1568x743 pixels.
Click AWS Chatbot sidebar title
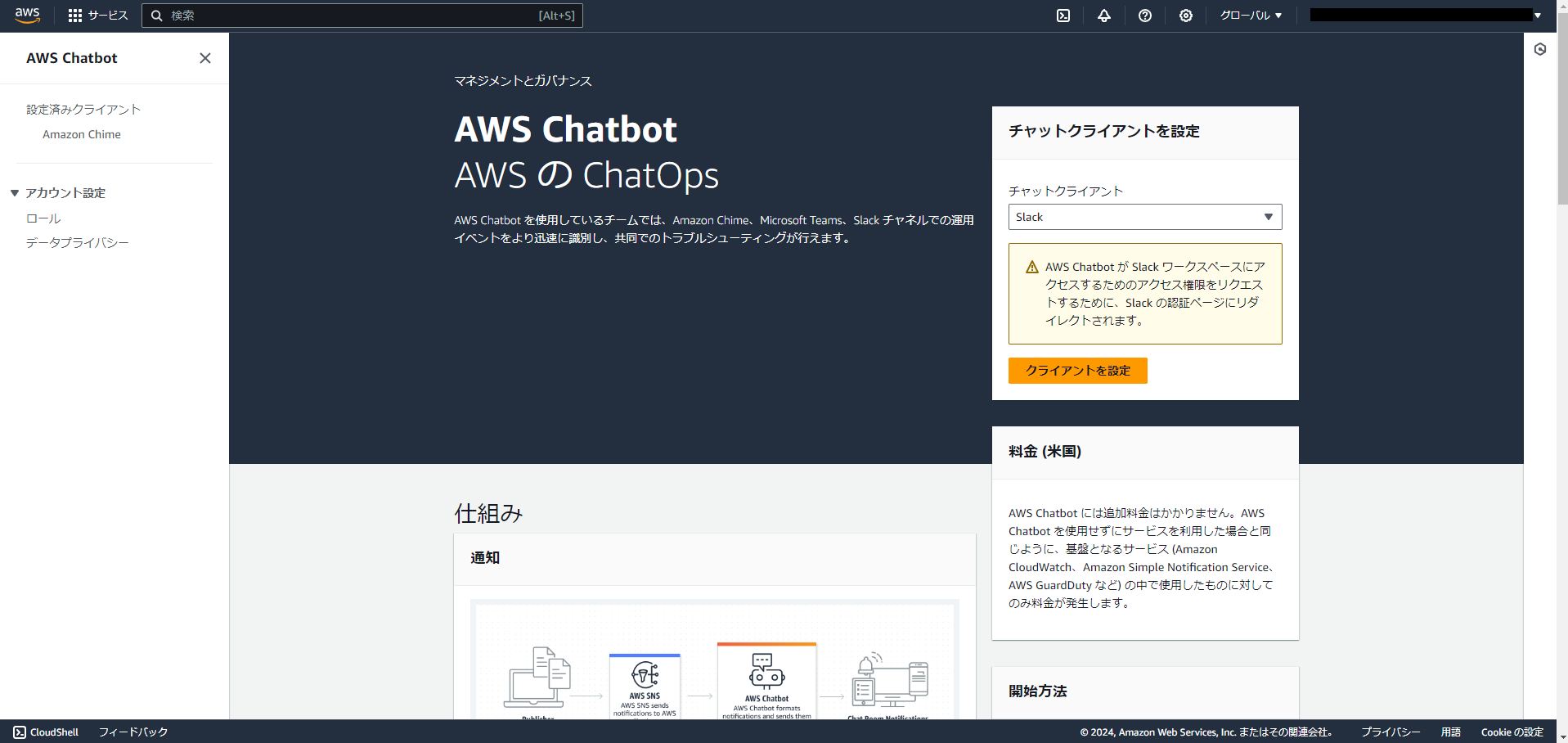click(x=72, y=58)
